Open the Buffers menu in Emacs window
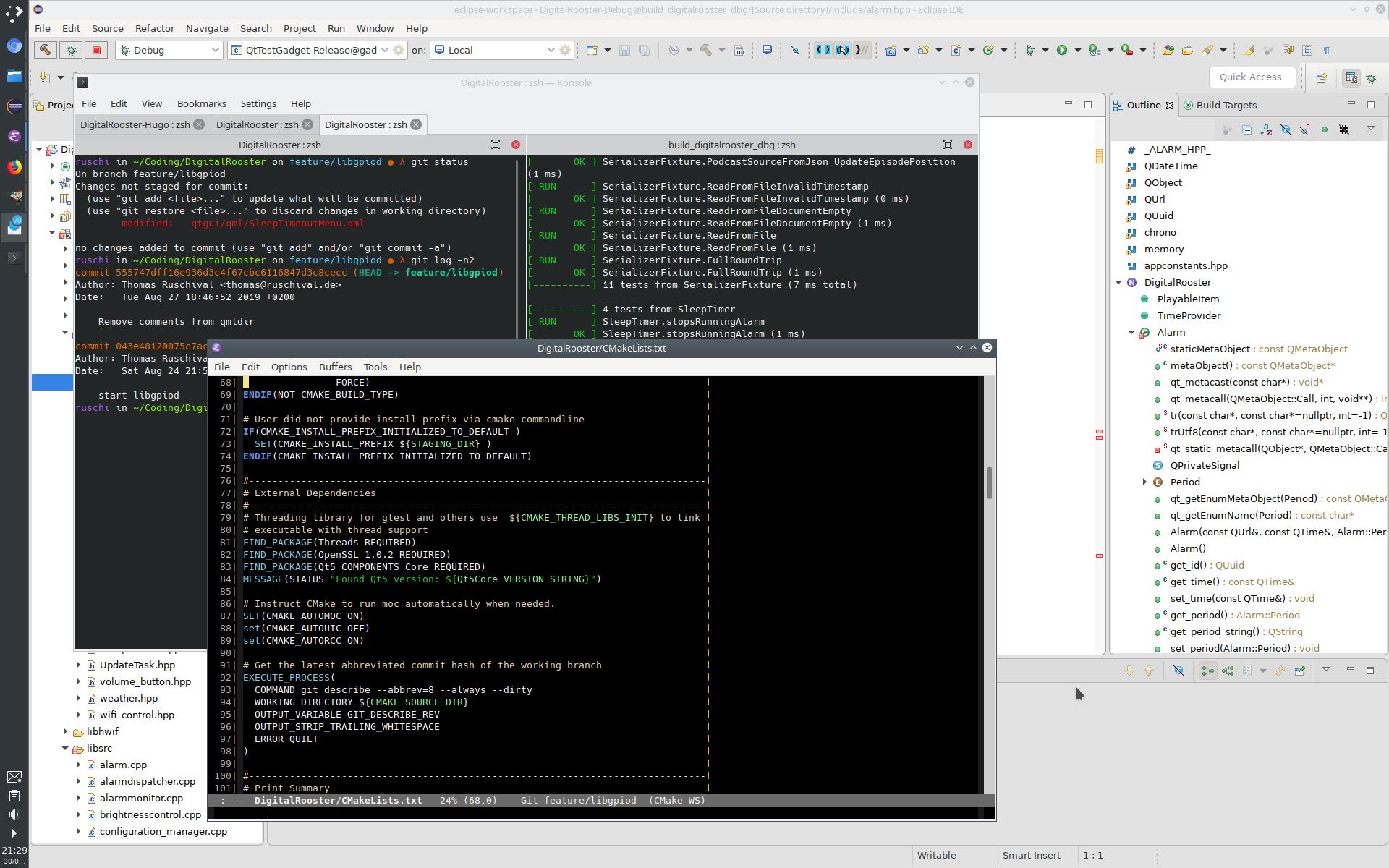This screenshot has height=868, width=1389. [x=335, y=367]
